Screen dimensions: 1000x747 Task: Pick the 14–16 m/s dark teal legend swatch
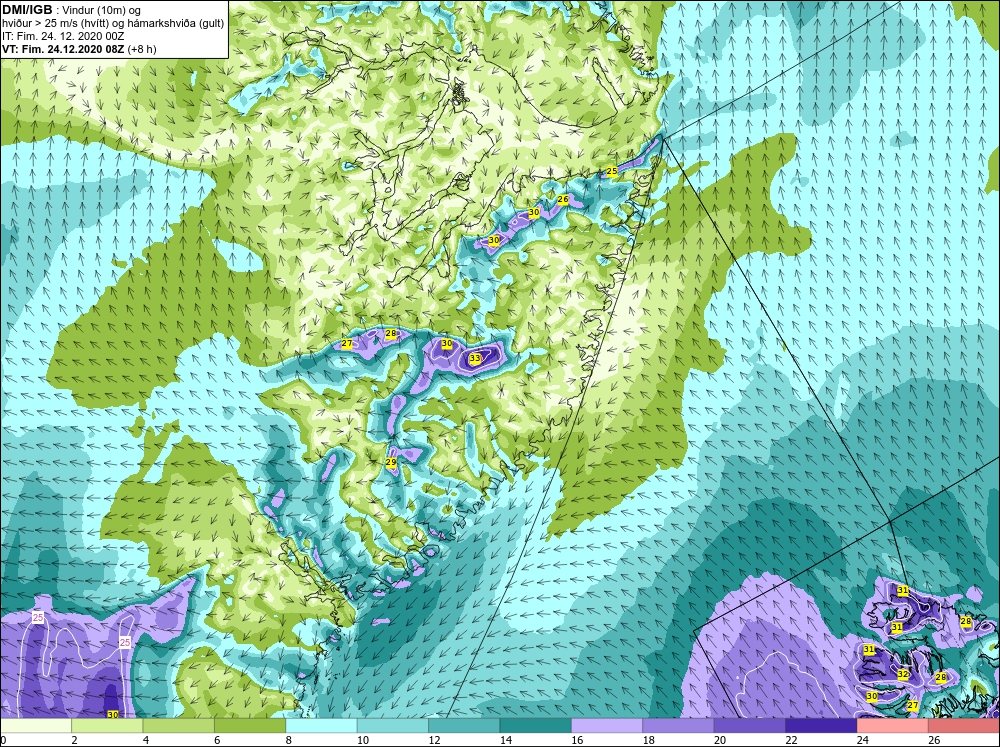pyautogui.click(x=536, y=725)
